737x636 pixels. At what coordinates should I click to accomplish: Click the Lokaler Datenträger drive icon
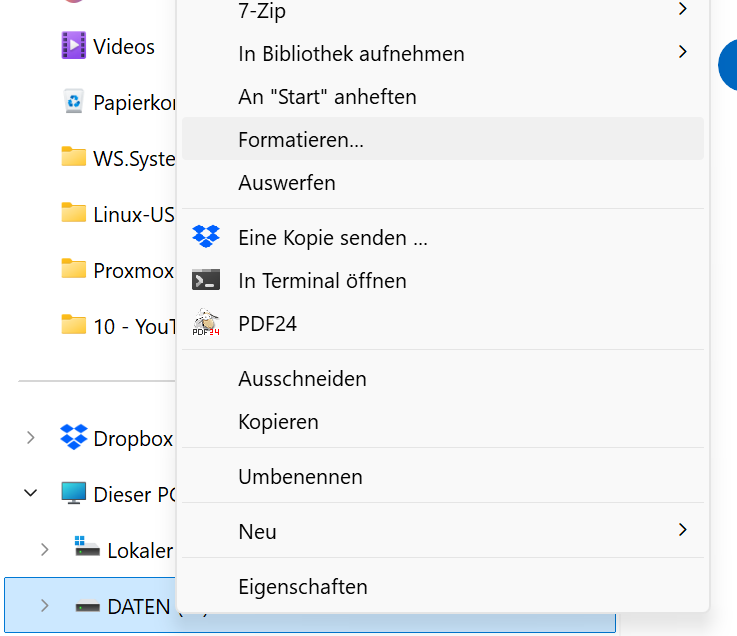click(88, 549)
